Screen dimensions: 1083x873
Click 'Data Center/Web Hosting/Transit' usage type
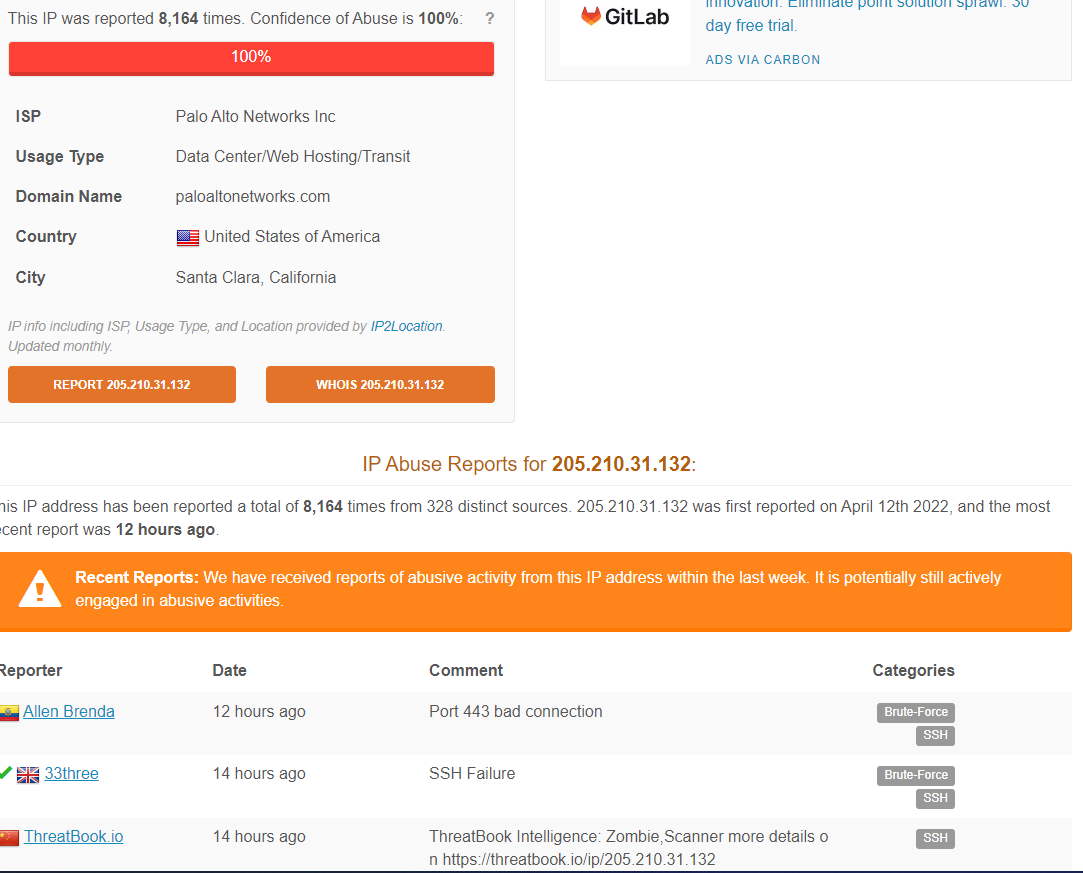[293, 157]
